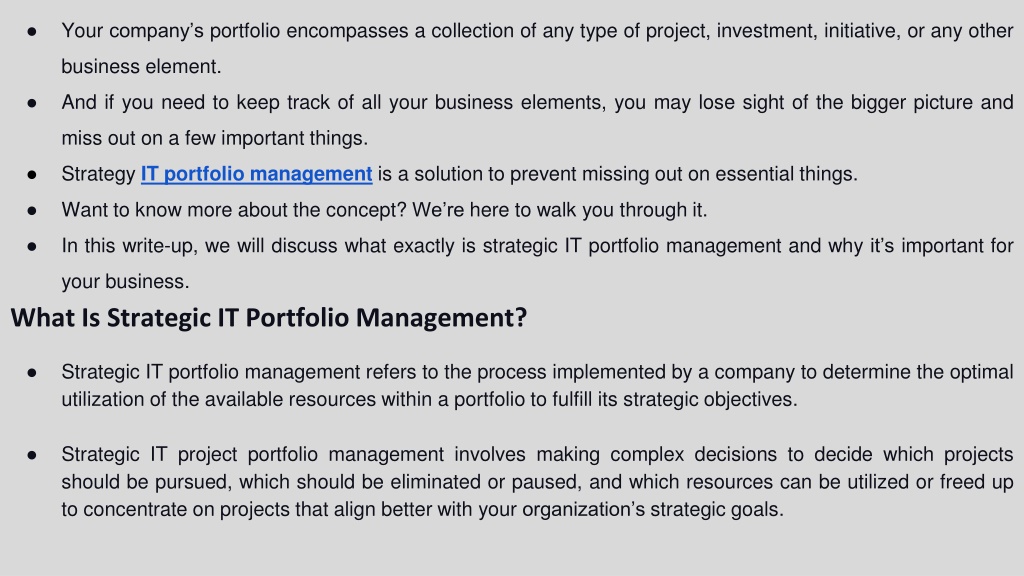The image size is (1024, 576).
Task: Click the bullet marker beside 'Strategic IT project portfolio'
Action: [x=32, y=455]
